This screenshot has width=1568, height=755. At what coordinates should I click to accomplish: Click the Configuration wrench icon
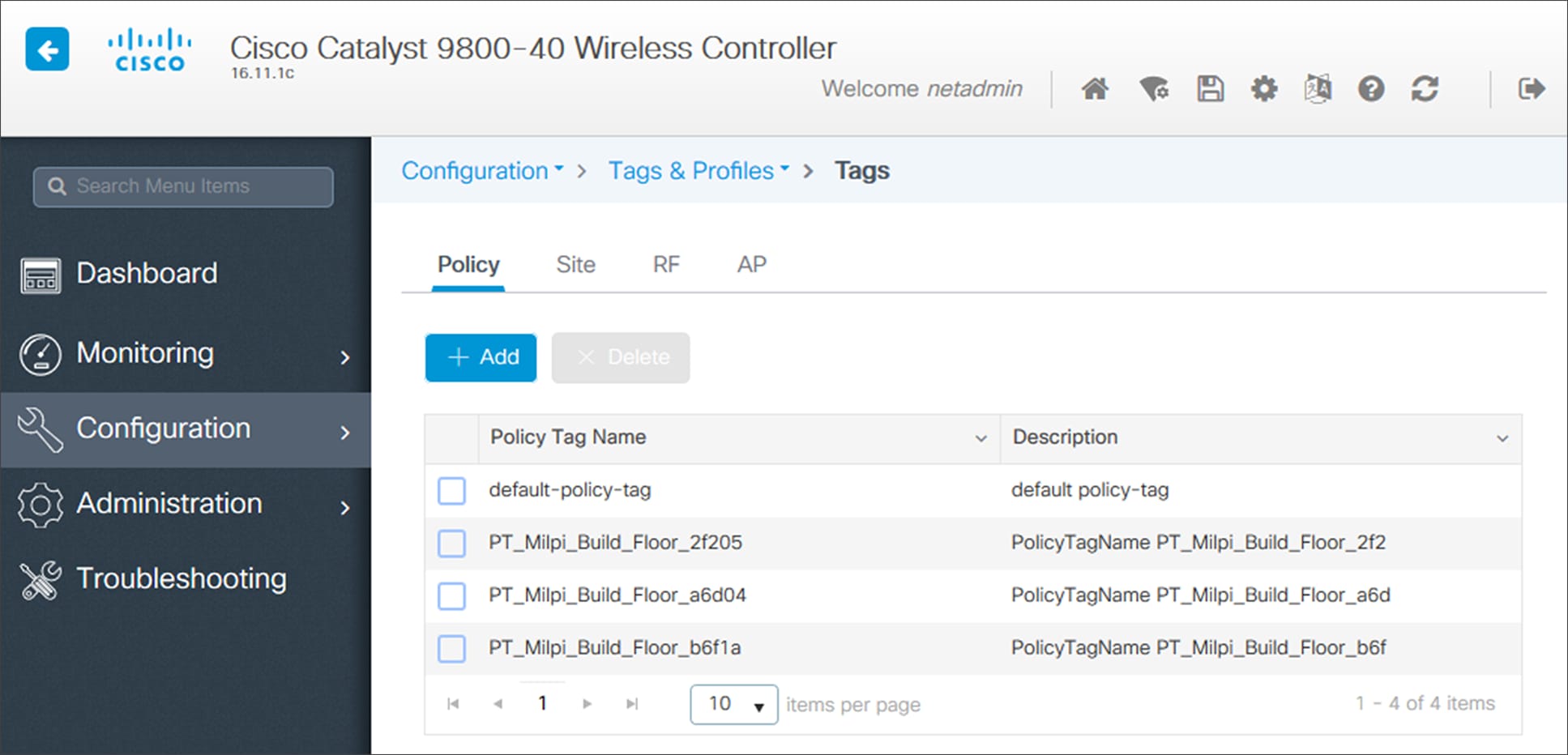[x=41, y=429]
